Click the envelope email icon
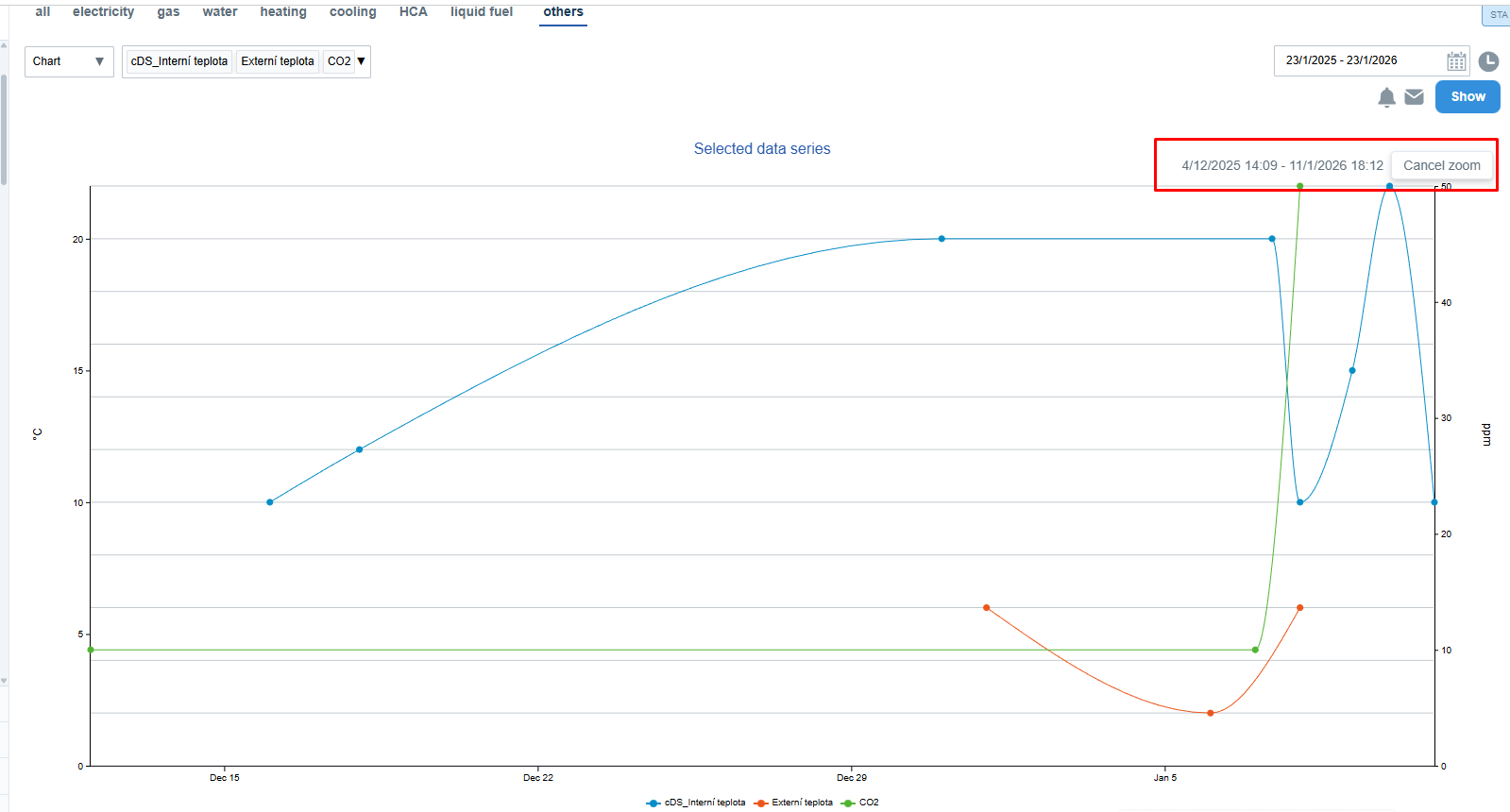The height and width of the screenshot is (812, 1510). (x=1414, y=96)
